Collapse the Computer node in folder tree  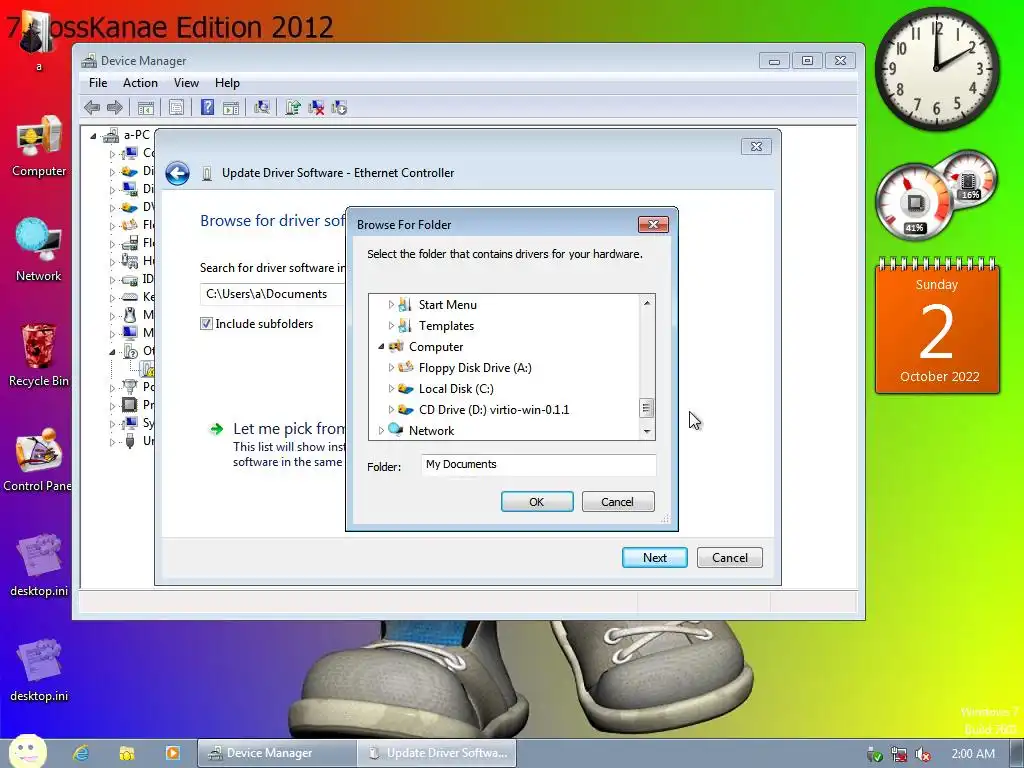pos(381,347)
